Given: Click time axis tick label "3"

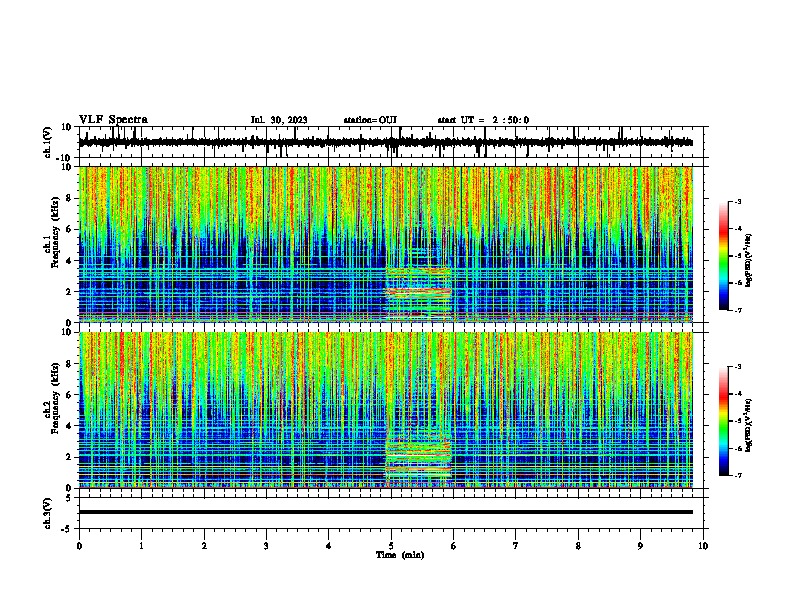Looking at the screenshot, I should click(266, 546).
